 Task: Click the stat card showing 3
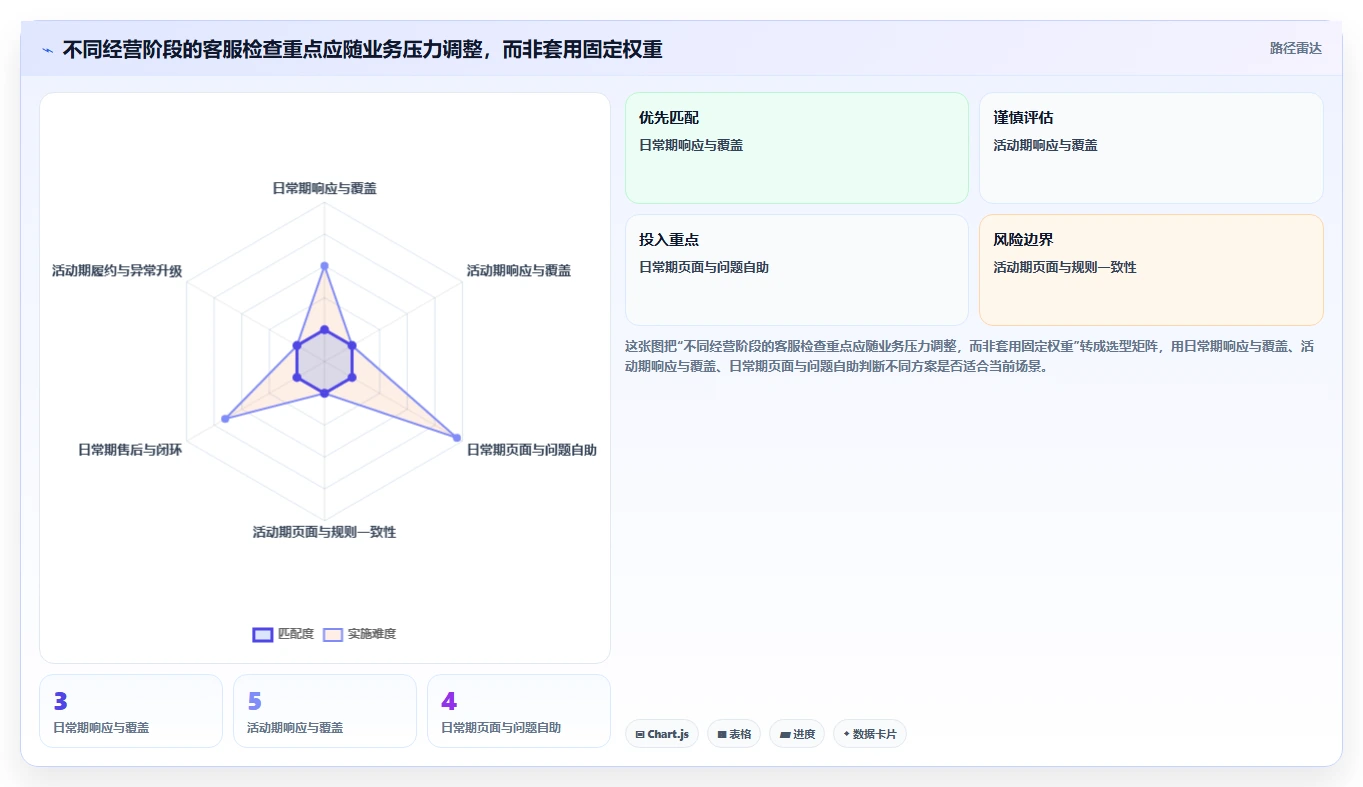pos(131,711)
